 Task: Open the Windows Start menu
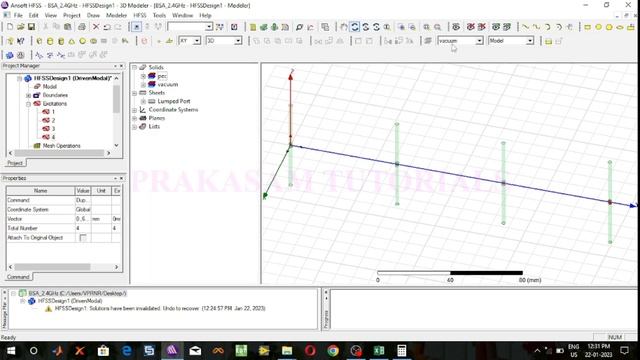coord(11,351)
